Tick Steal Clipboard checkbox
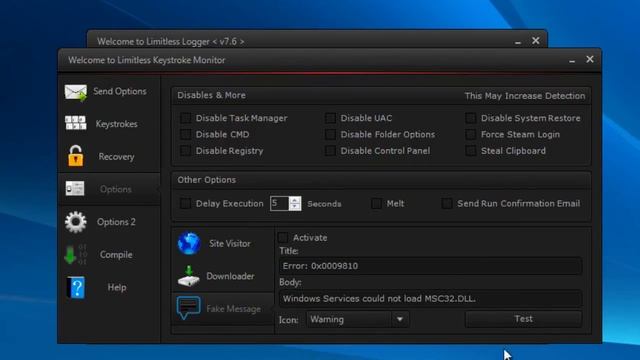Screen dimensions: 640x360 471,151
